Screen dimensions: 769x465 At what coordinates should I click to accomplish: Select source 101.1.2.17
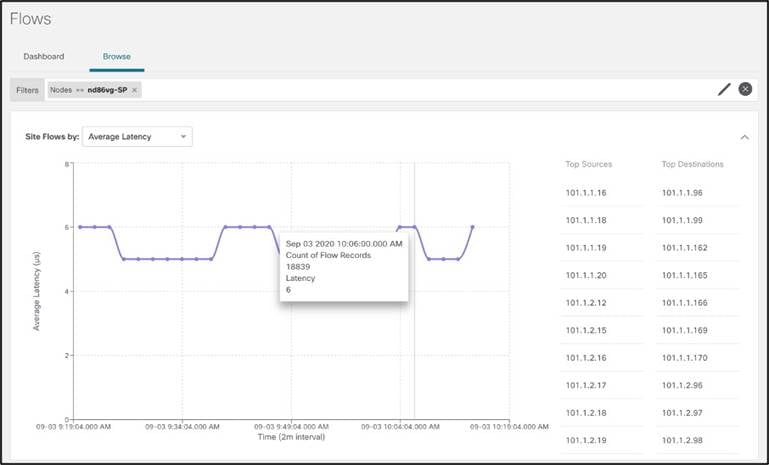(x=586, y=385)
